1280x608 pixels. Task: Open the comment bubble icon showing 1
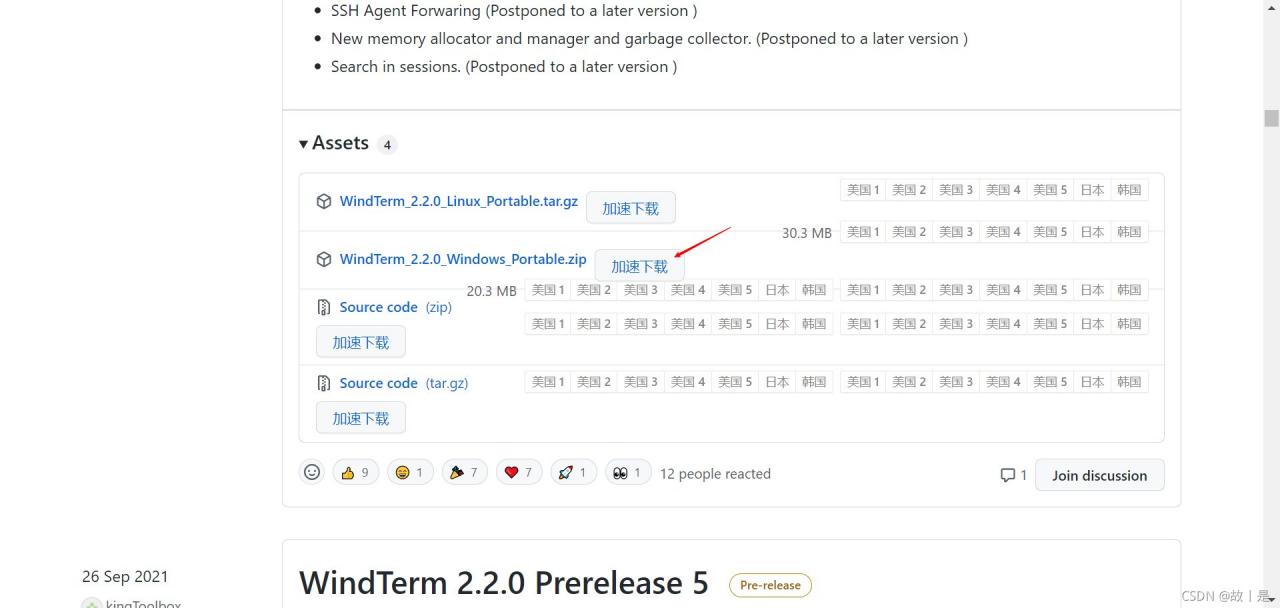(x=1013, y=475)
